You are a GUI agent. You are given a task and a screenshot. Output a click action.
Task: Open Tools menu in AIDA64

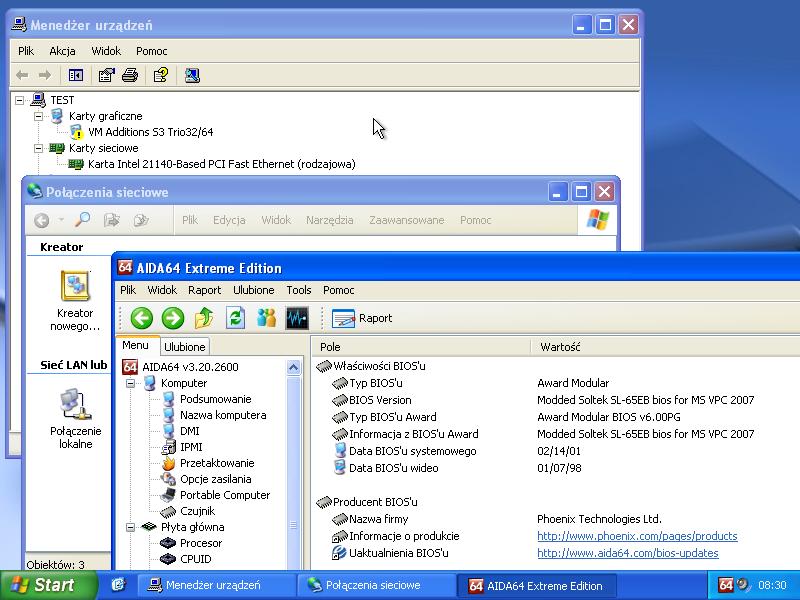(x=298, y=290)
